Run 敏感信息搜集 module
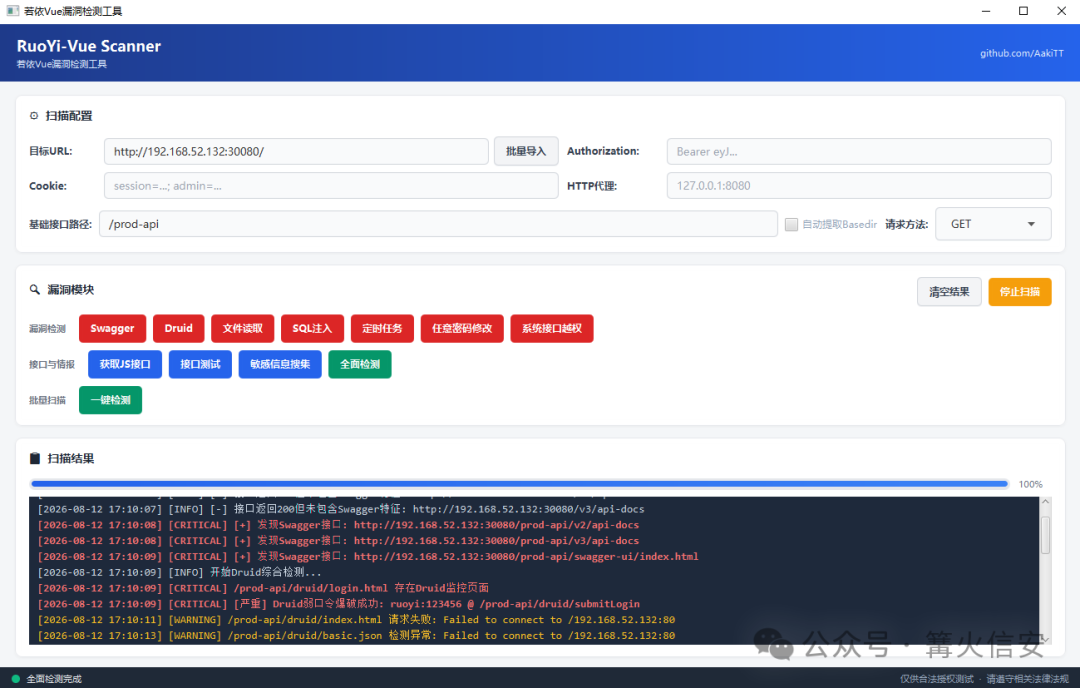The height and width of the screenshot is (688, 1080). pos(280,364)
